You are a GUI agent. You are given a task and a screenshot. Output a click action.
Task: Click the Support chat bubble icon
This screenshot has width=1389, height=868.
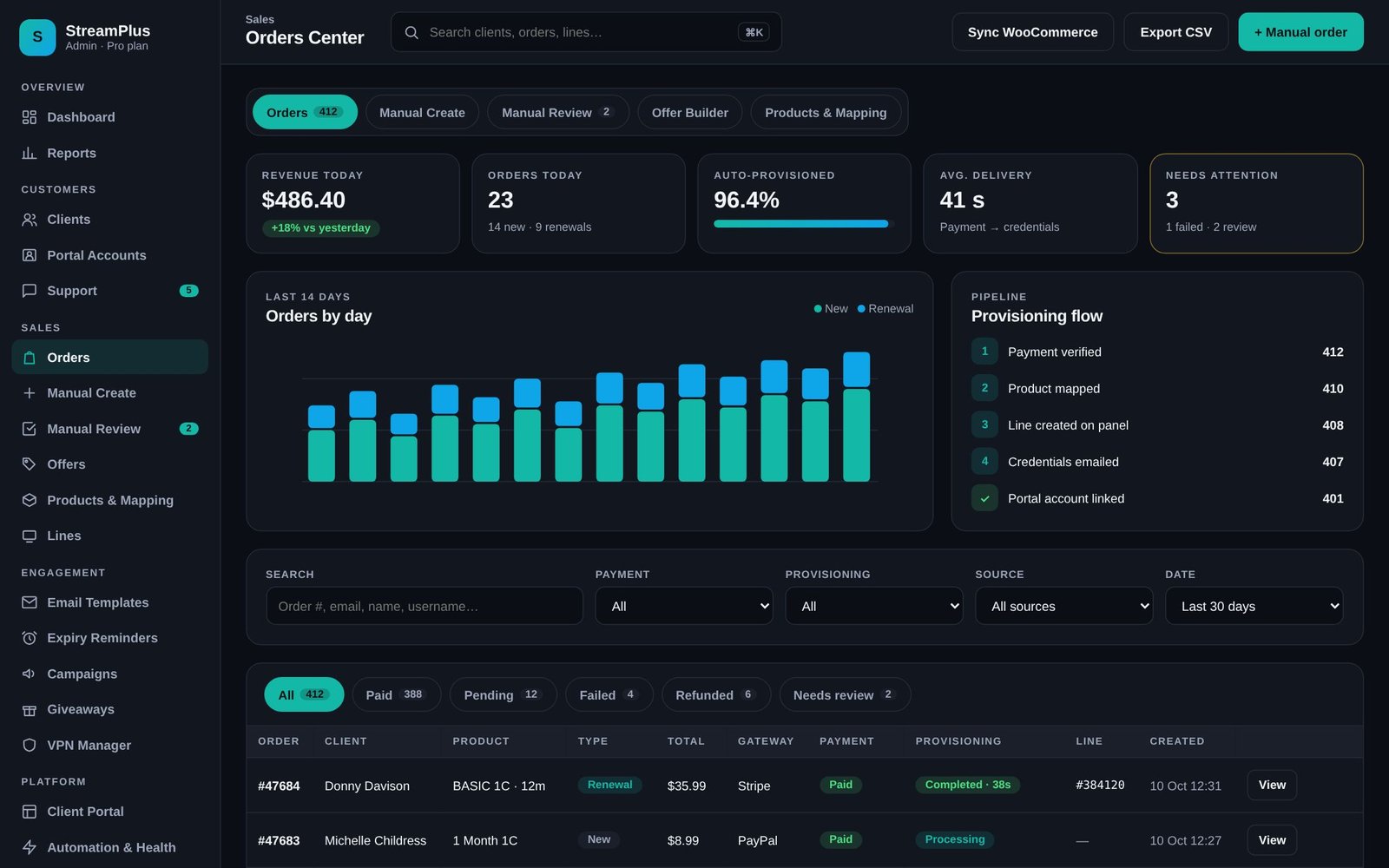click(30, 291)
